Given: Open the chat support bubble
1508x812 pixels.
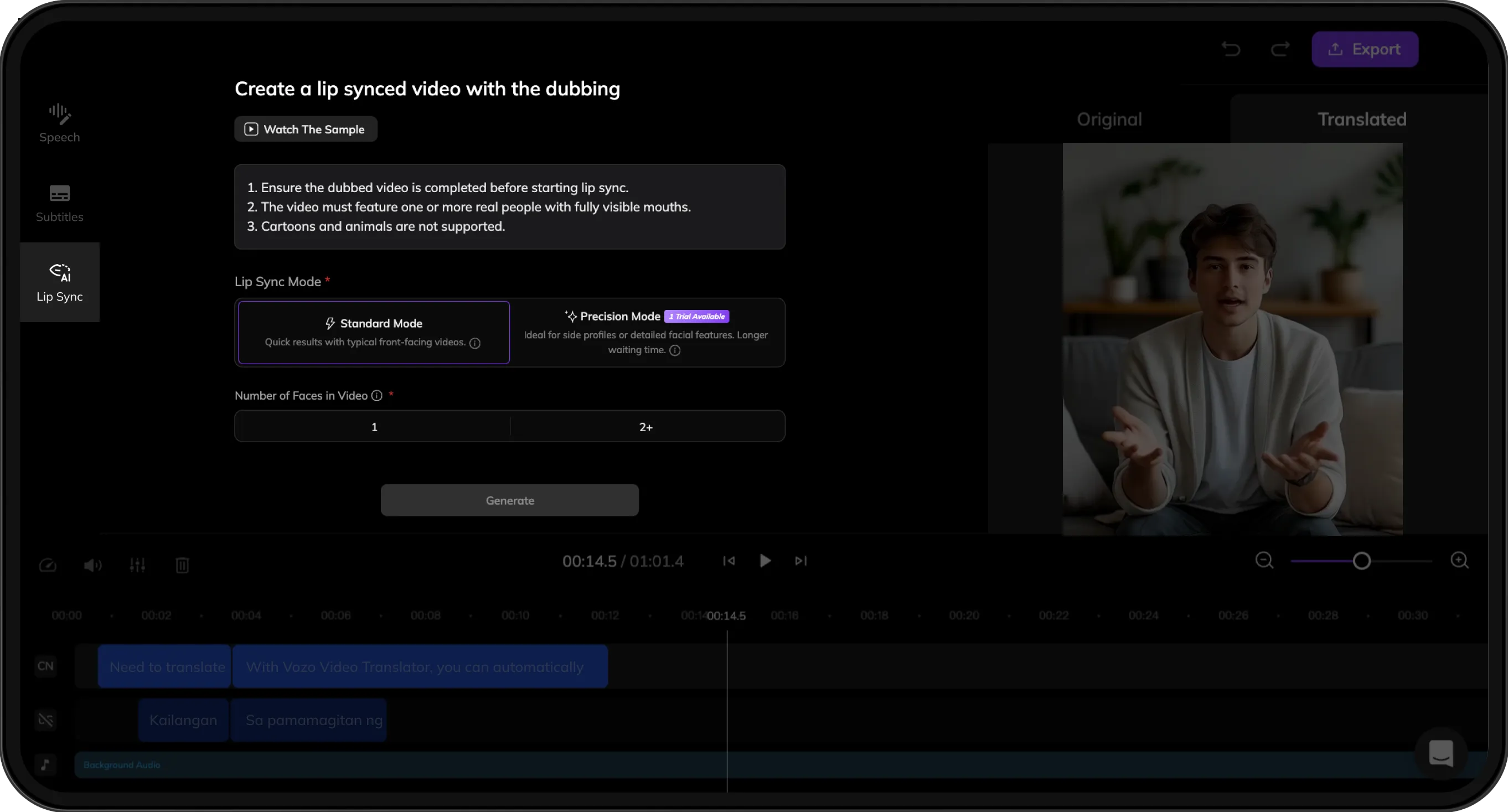Looking at the screenshot, I should [1440, 753].
